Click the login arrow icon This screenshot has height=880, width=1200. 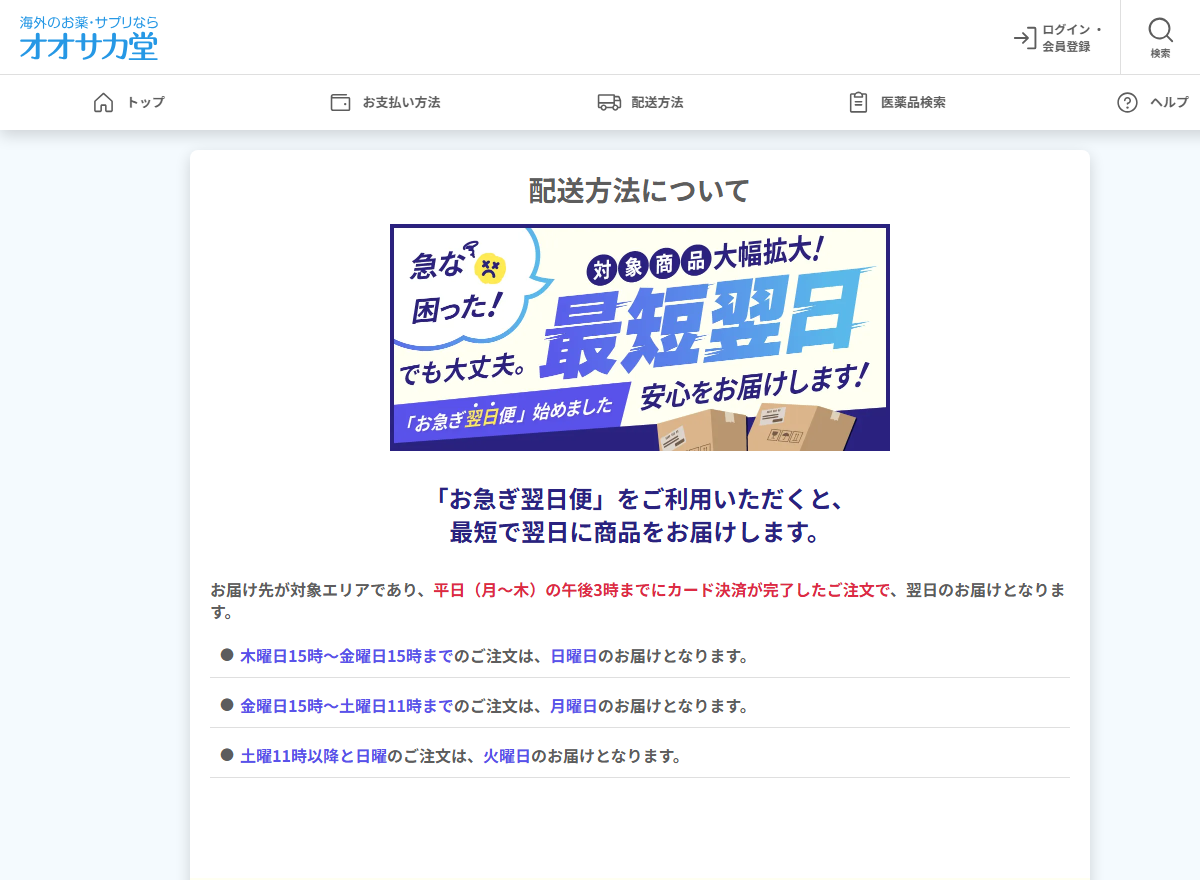coord(1025,38)
